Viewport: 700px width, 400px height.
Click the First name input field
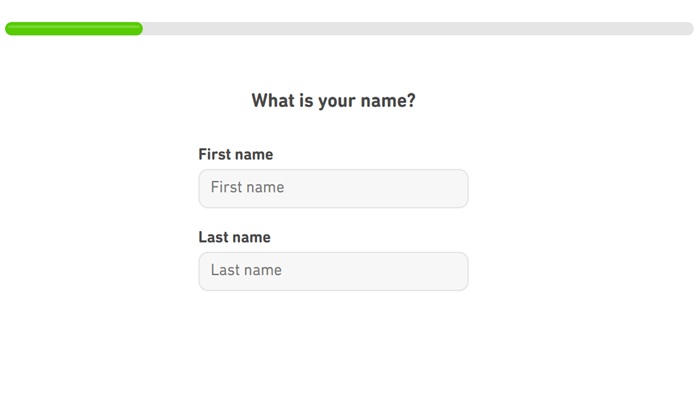(333, 188)
